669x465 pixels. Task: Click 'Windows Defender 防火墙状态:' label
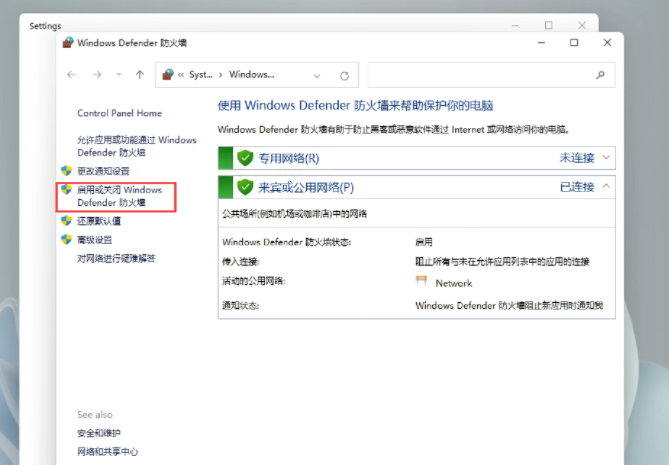point(286,242)
